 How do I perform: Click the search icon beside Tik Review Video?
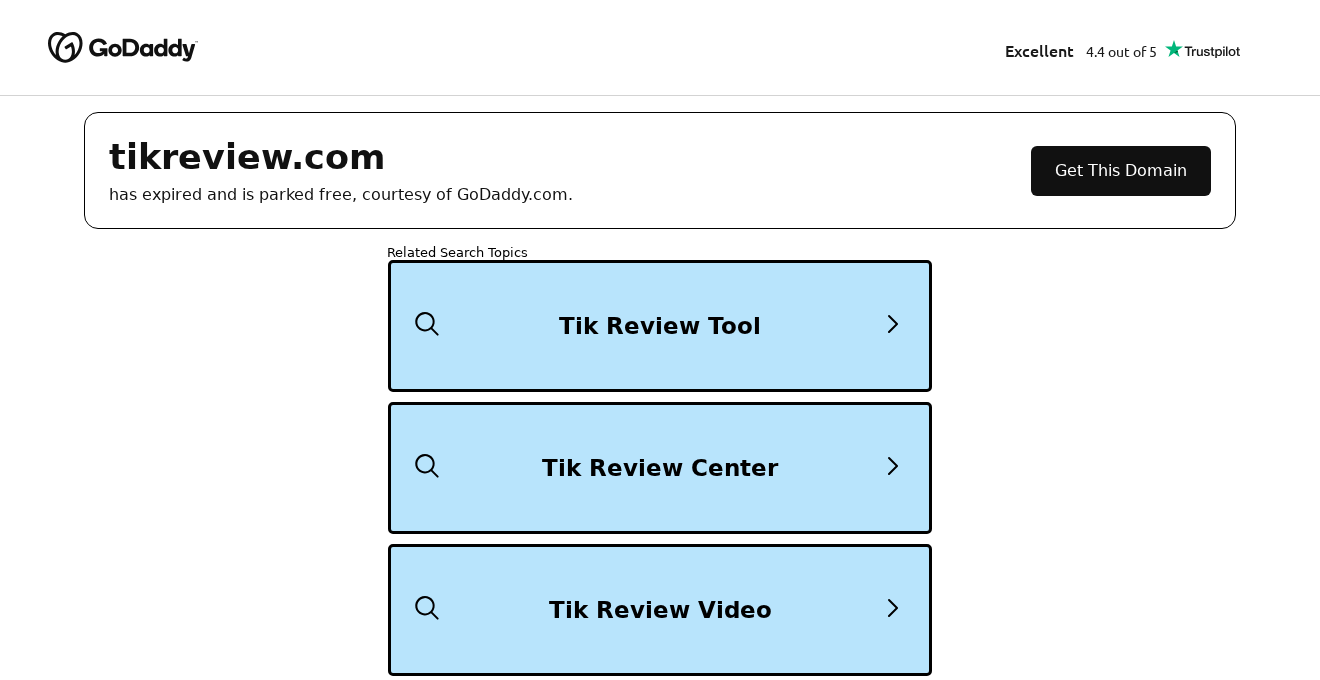click(x=427, y=608)
